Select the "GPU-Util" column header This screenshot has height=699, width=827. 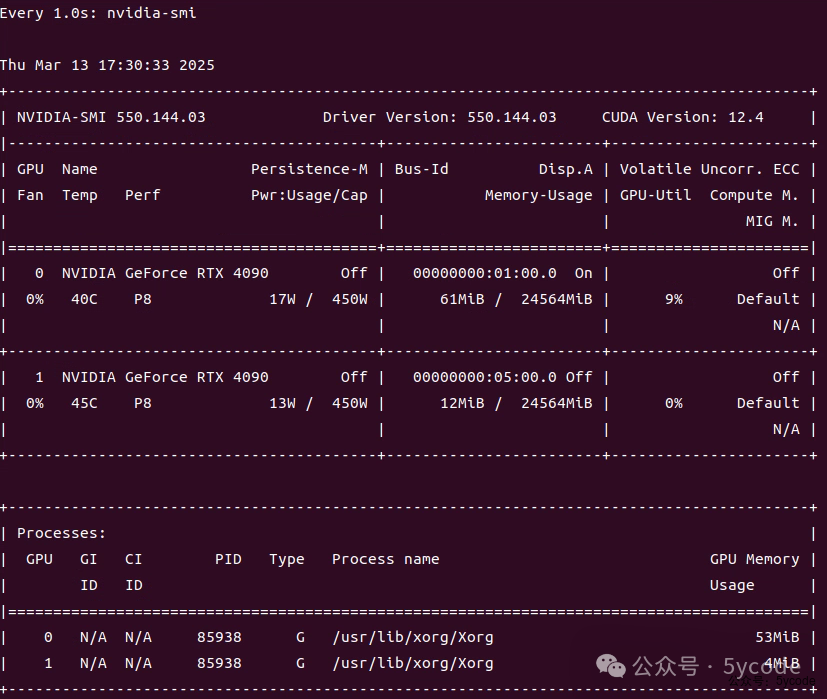[656, 195]
